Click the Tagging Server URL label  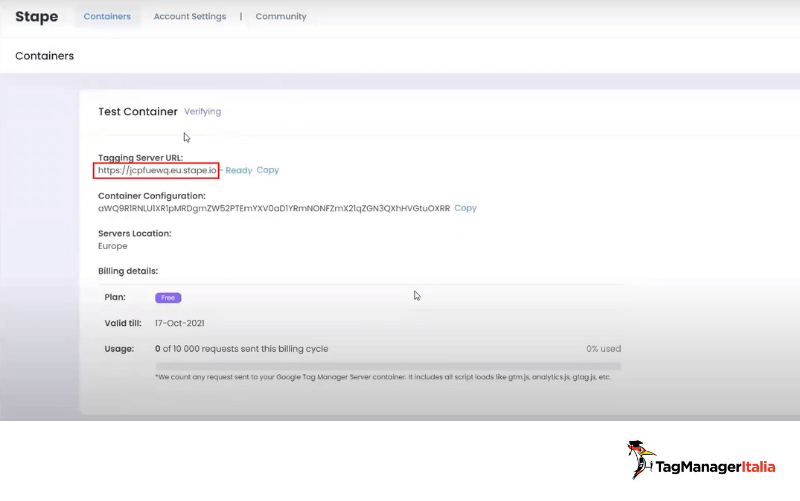point(140,158)
